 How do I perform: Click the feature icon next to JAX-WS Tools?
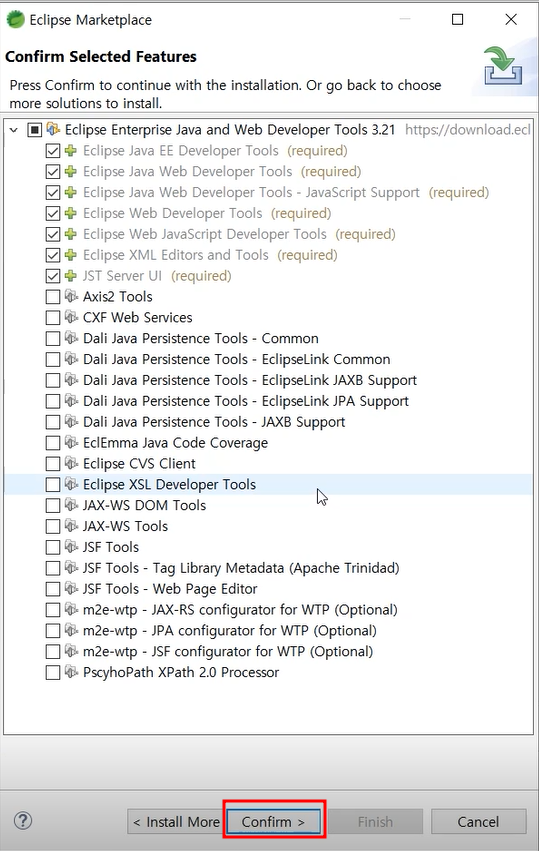pyautogui.click(x=71, y=526)
